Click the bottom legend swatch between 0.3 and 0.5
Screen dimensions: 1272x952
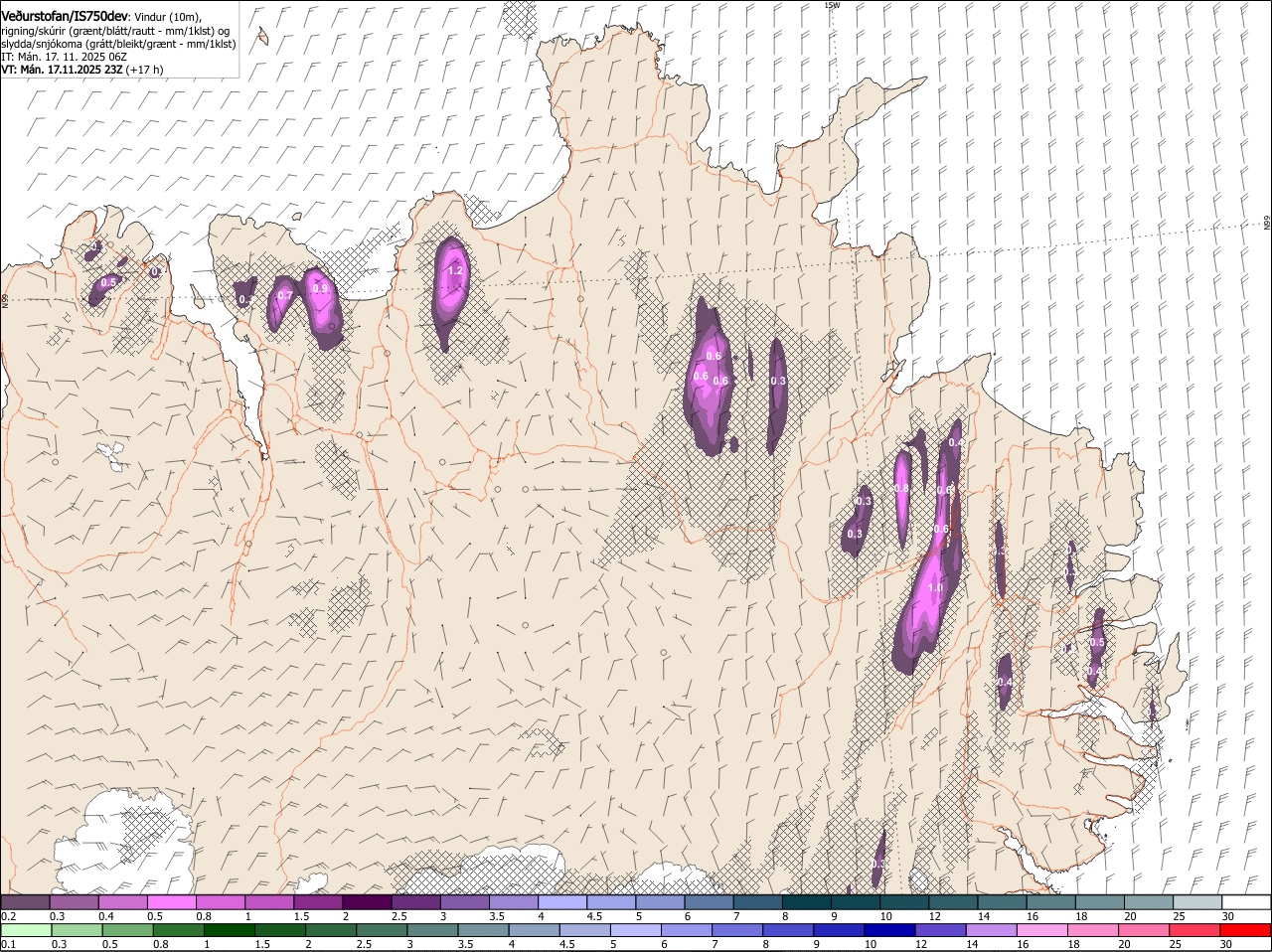click(x=77, y=930)
